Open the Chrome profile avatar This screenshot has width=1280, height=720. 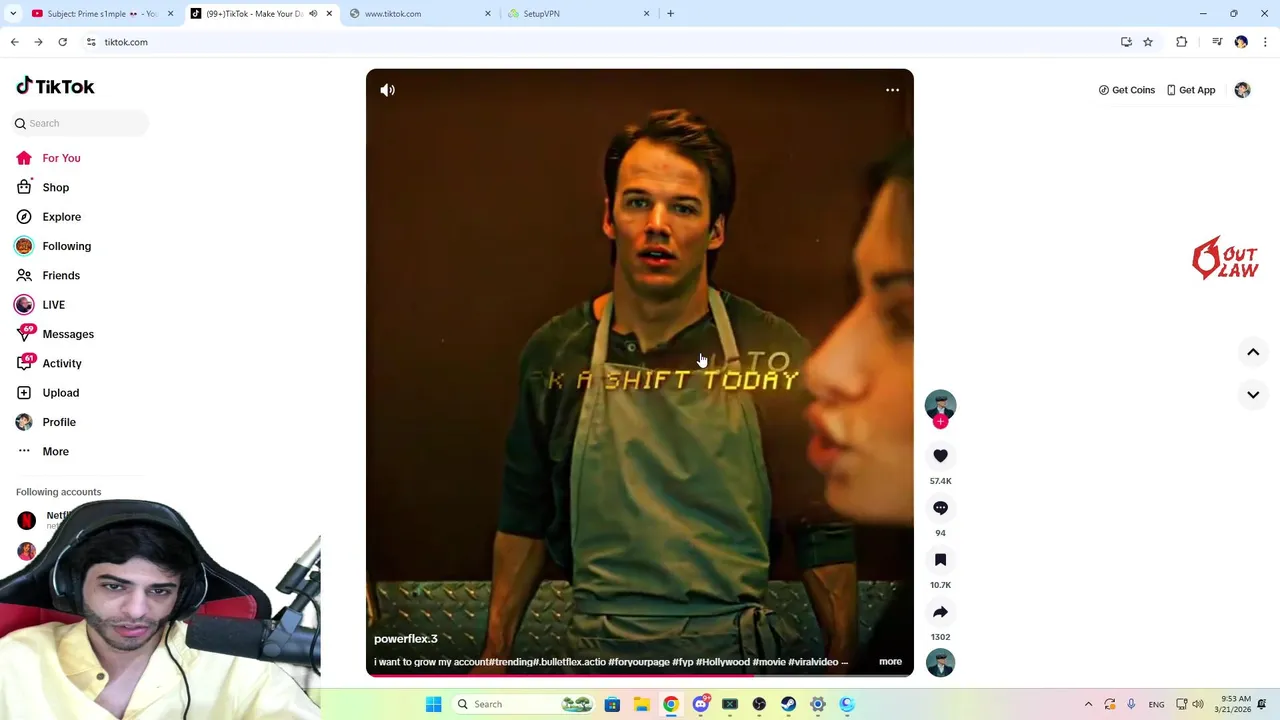click(1241, 42)
